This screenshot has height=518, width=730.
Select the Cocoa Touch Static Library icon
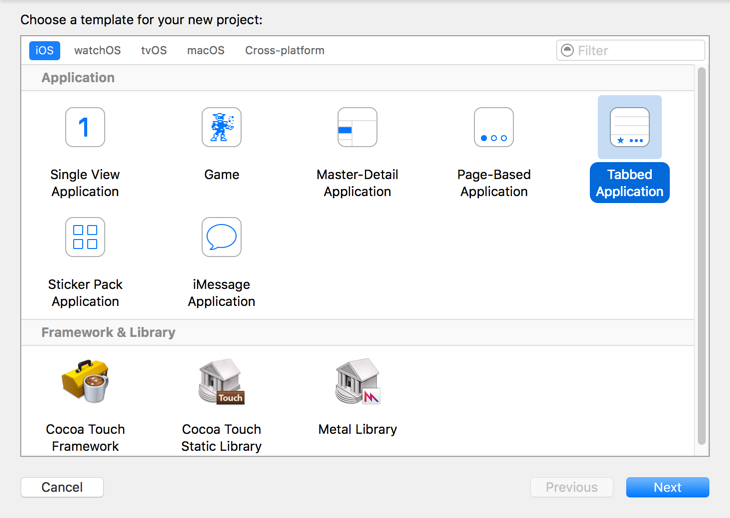221,382
